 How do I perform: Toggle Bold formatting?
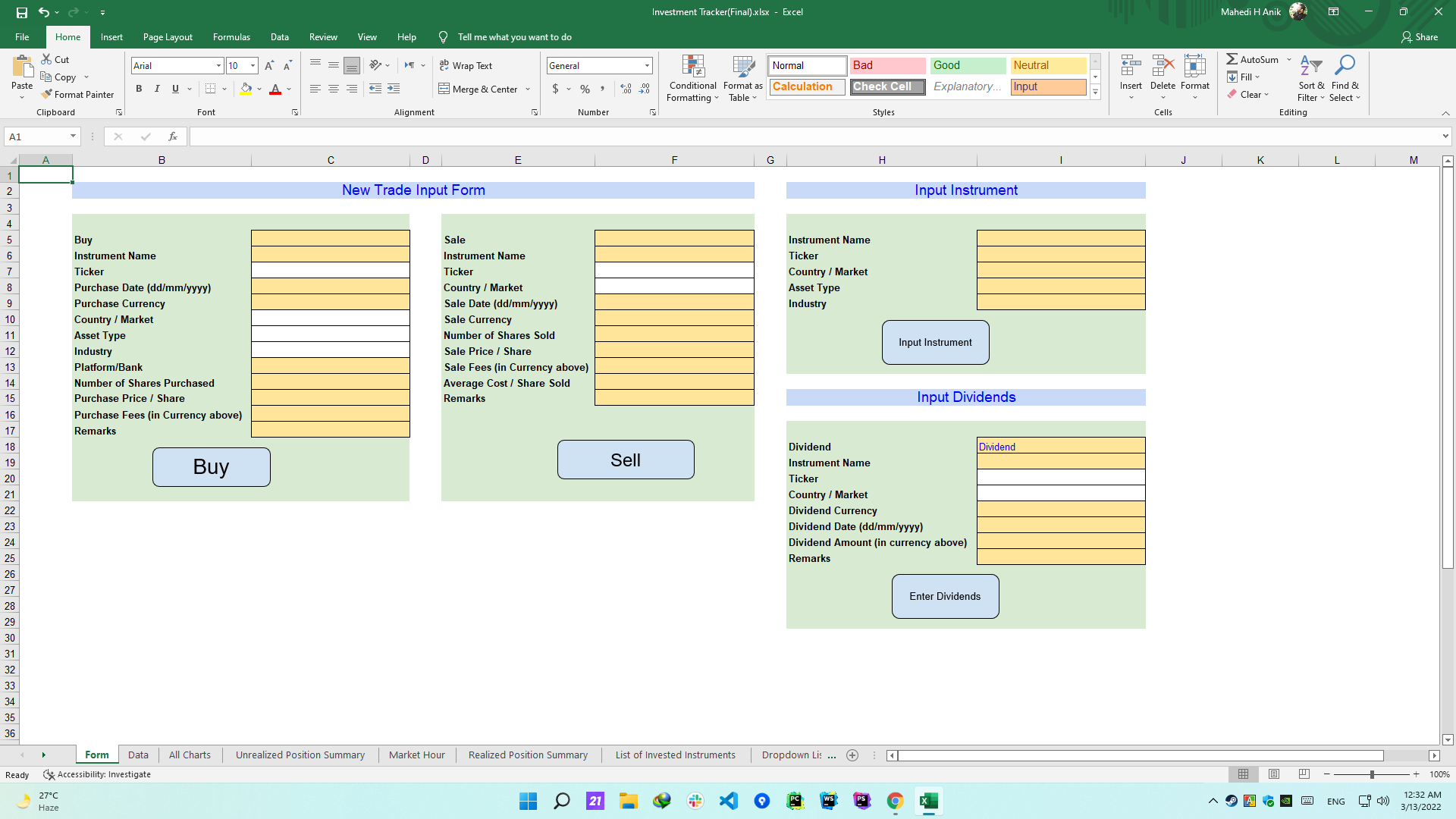(x=139, y=89)
